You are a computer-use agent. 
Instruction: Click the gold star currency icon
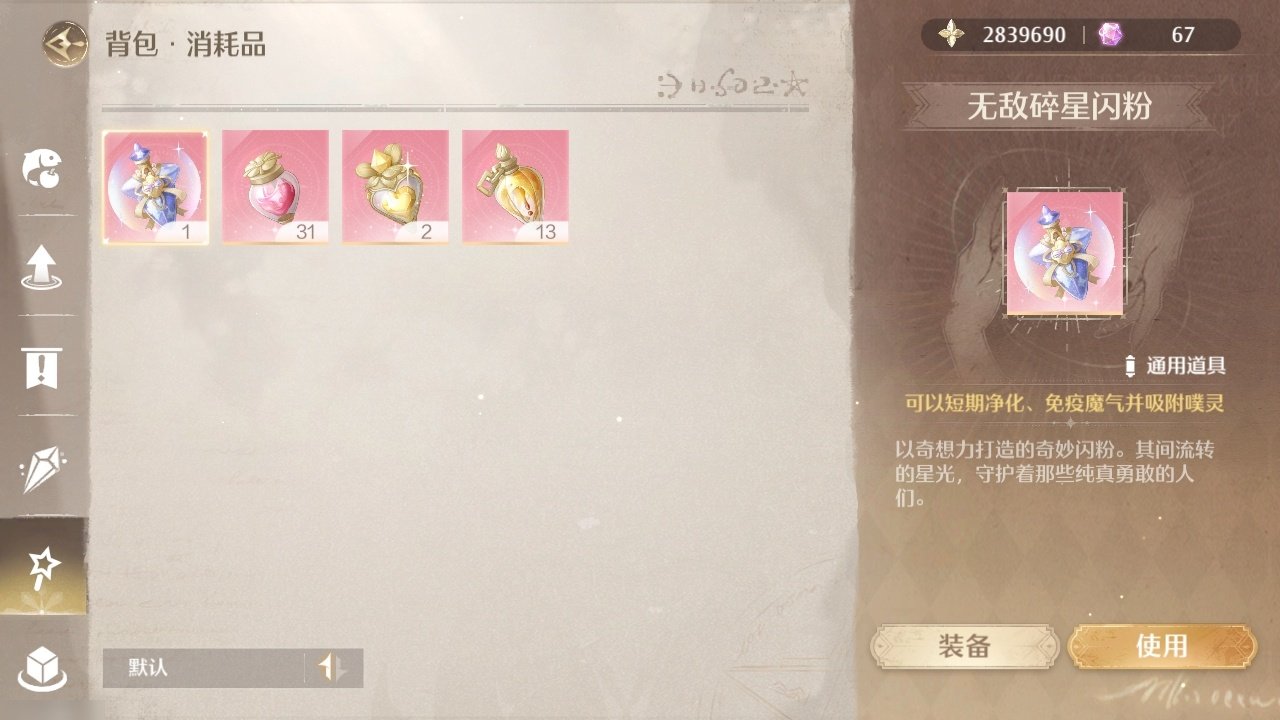[951, 35]
